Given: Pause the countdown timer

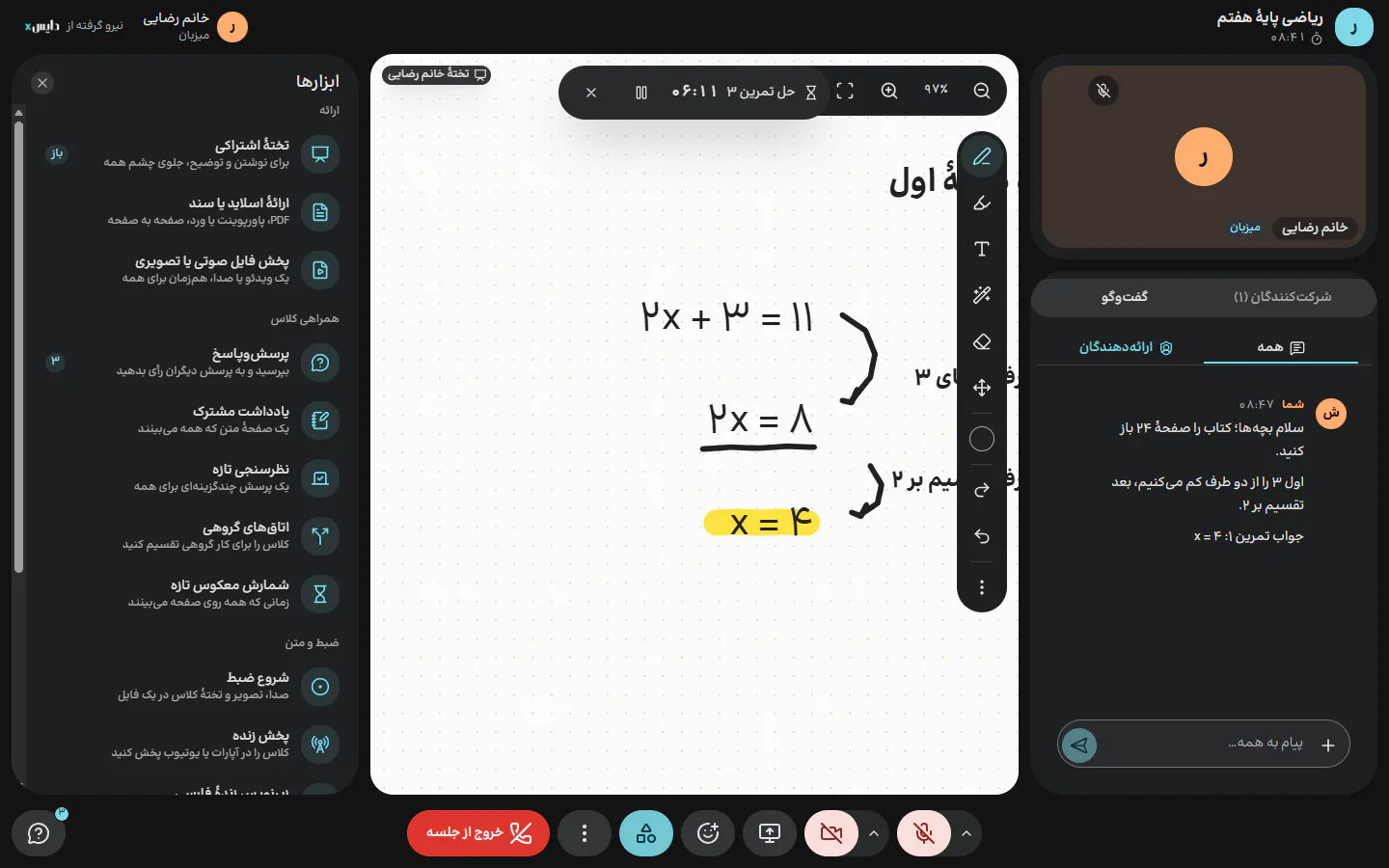Looking at the screenshot, I should pos(641,93).
